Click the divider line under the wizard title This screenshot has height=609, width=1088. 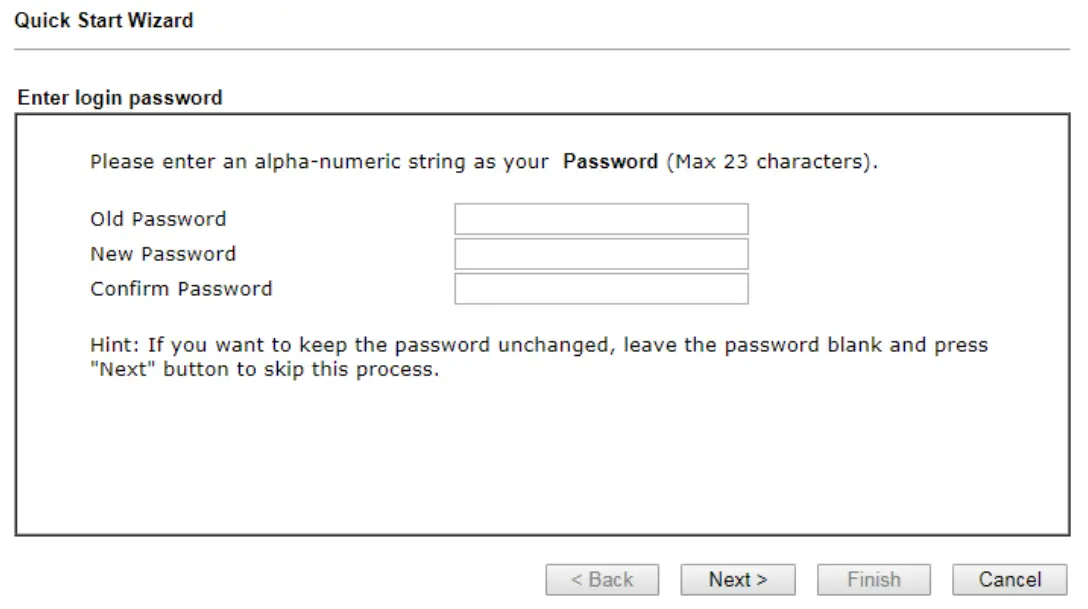click(542, 49)
